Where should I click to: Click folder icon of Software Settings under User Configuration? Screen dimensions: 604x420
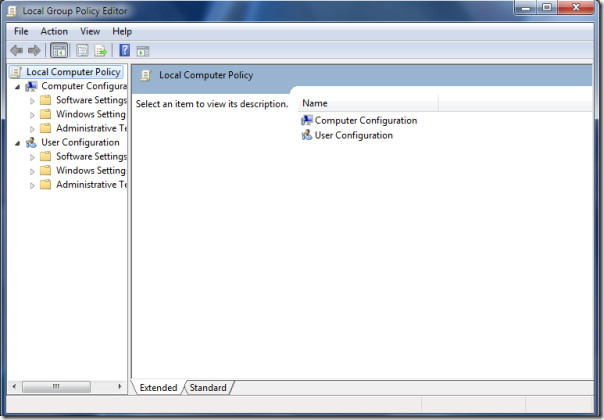pos(45,156)
